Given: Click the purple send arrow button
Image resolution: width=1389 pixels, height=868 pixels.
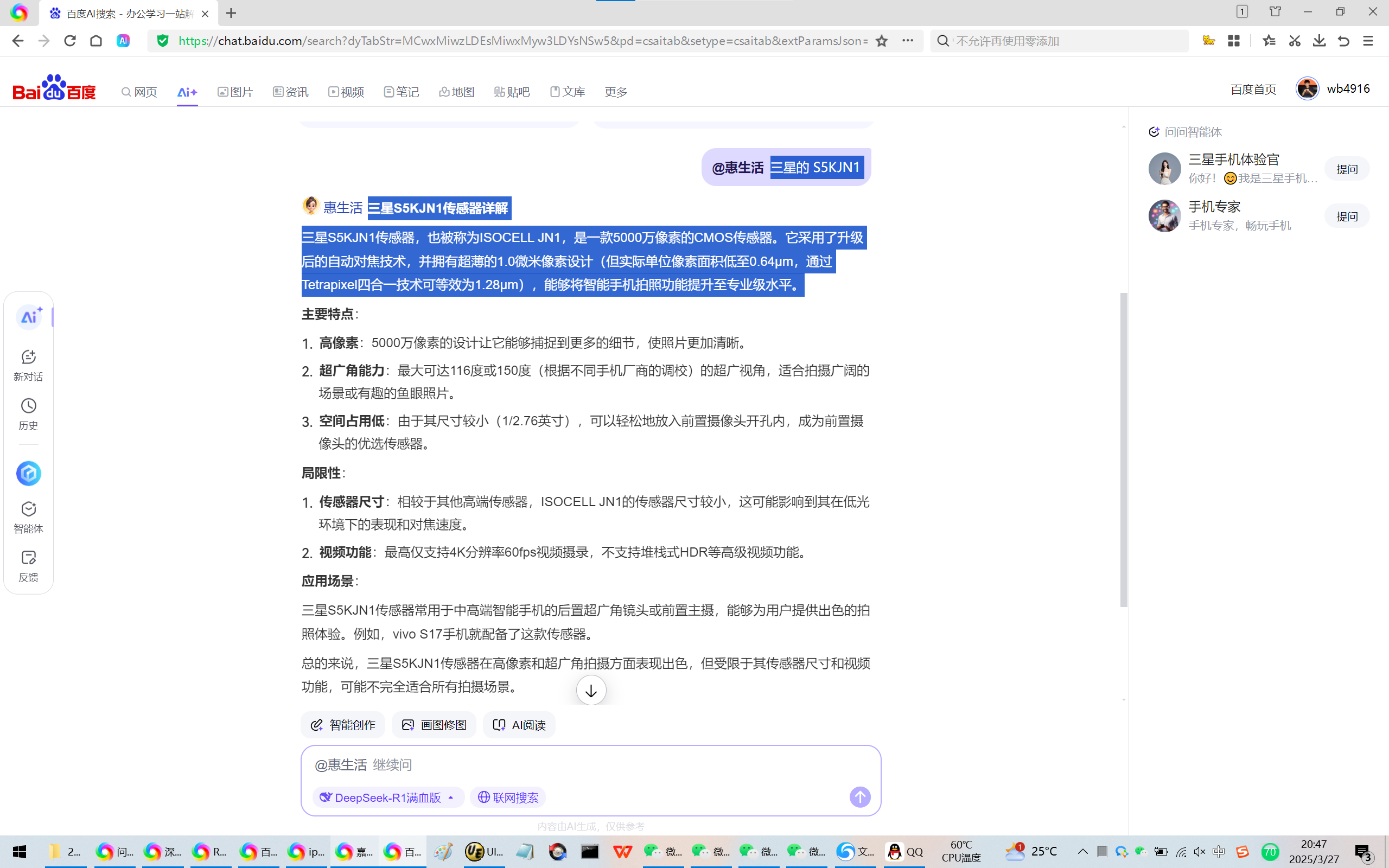Looking at the screenshot, I should pyautogui.click(x=859, y=797).
